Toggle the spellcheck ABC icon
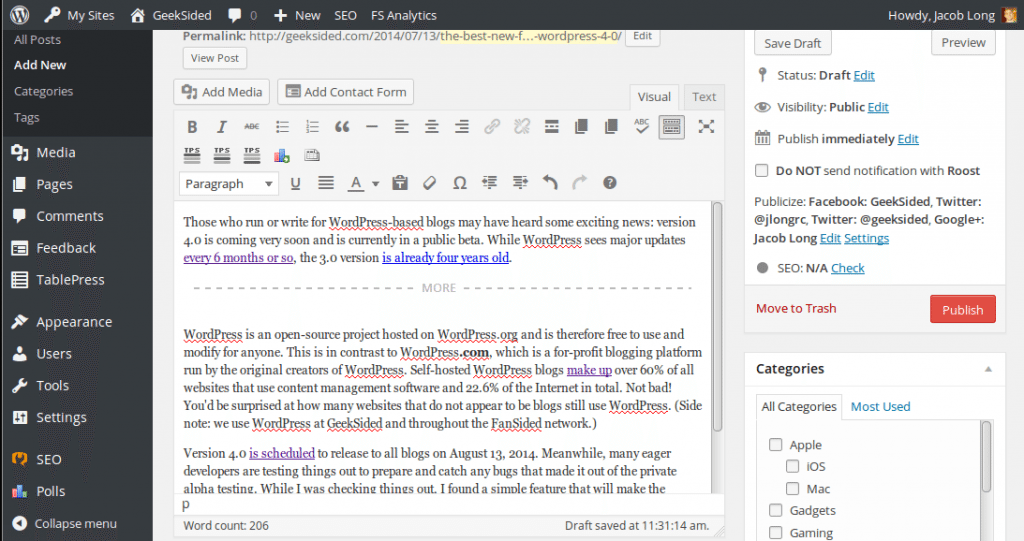This screenshot has width=1024, height=541. click(x=641, y=126)
